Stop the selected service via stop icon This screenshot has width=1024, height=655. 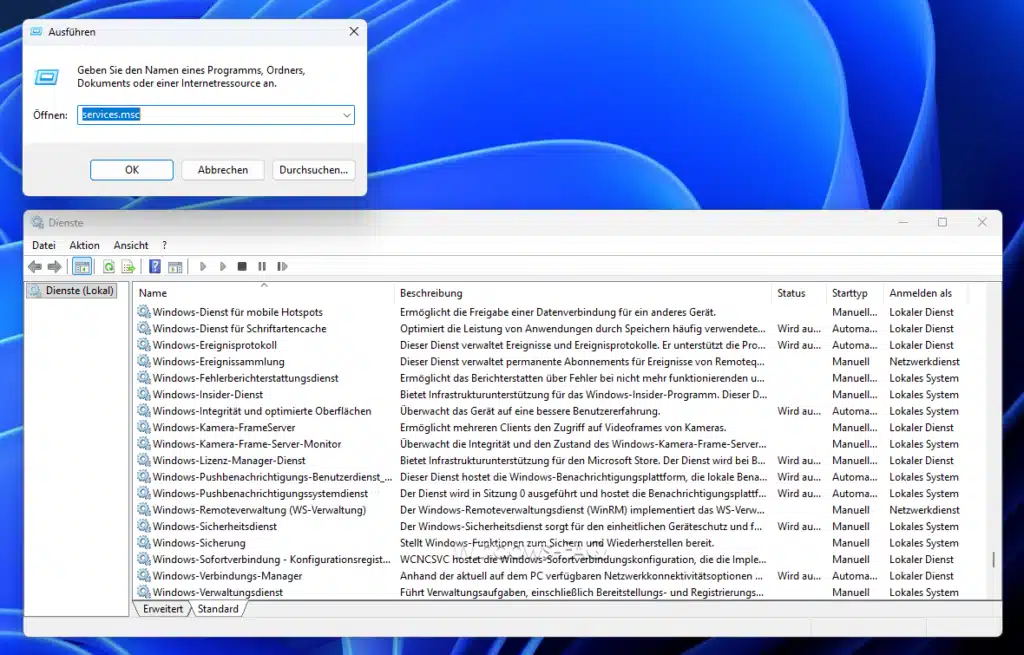coord(241,266)
